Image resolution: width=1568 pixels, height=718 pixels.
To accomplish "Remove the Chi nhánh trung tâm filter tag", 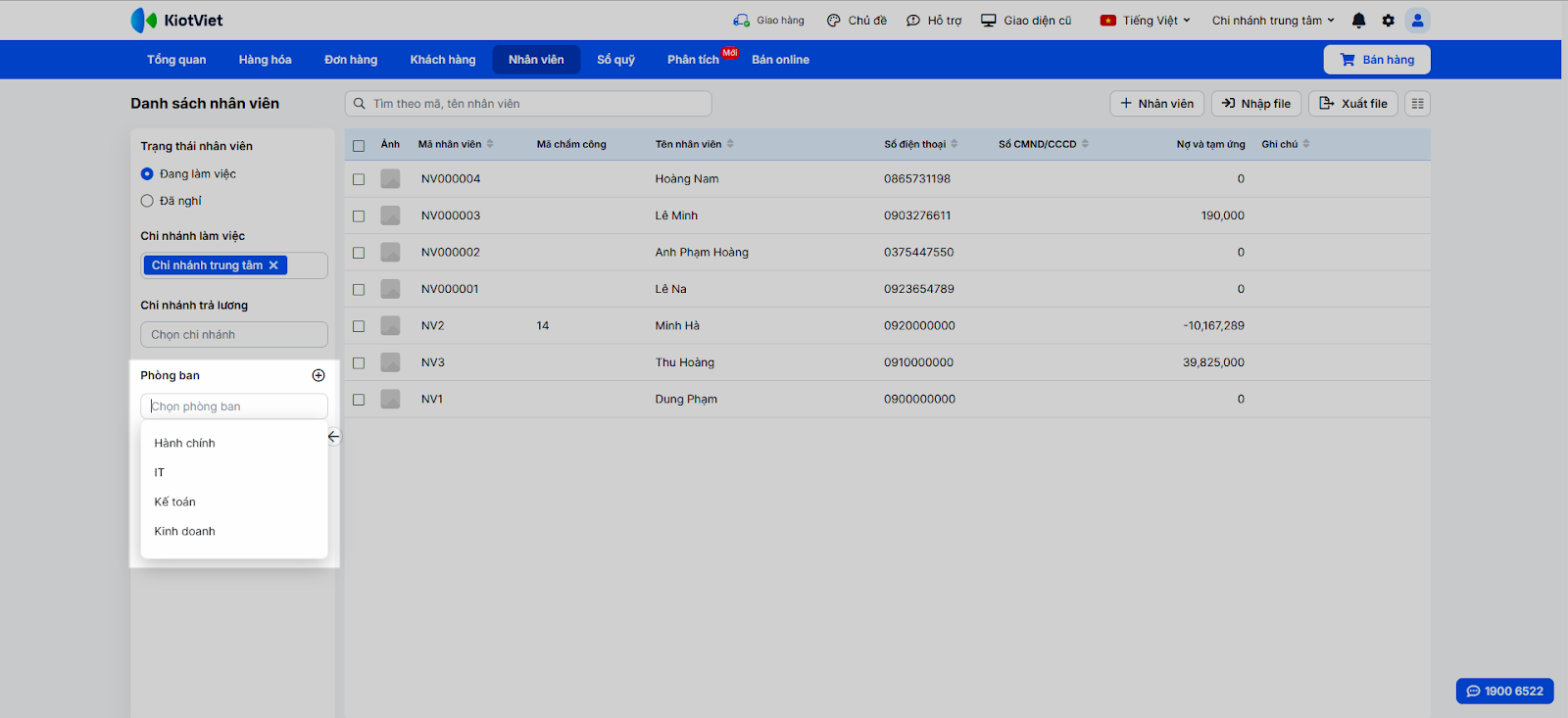I will pyautogui.click(x=273, y=265).
